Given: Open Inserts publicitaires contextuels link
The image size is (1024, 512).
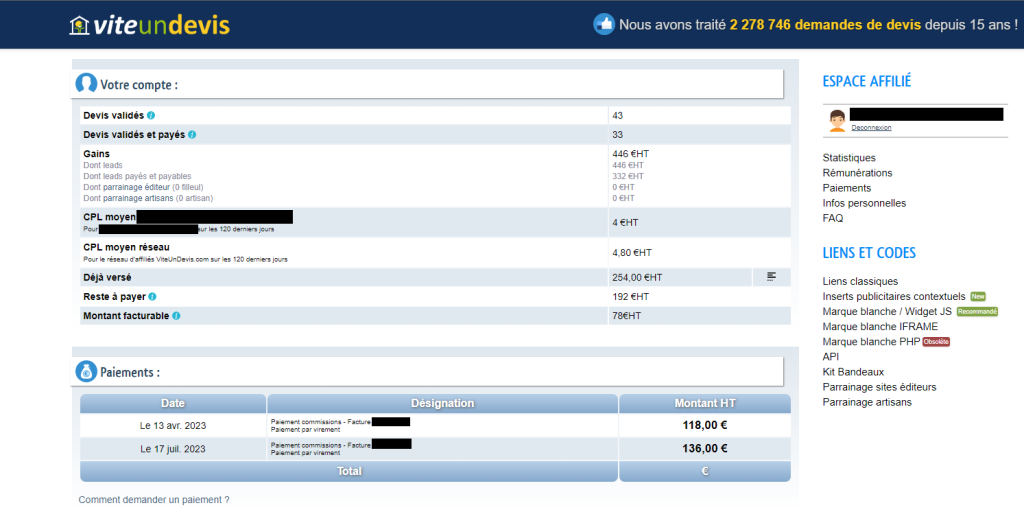Looking at the screenshot, I should [894, 296].
